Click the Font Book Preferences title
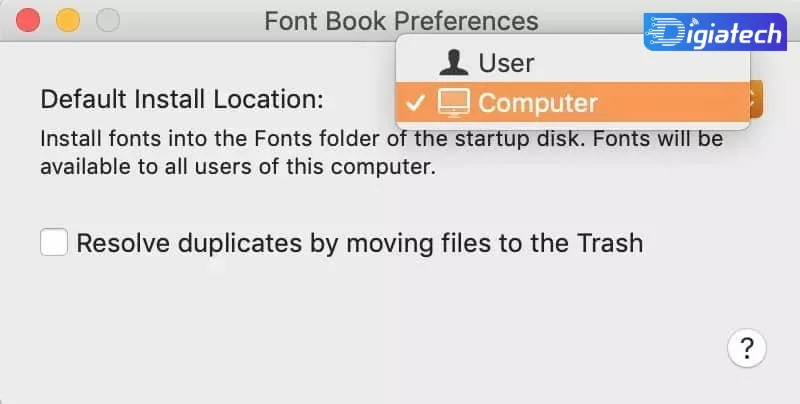The width and height of the screenshot is (800, 404). [401, 21]
